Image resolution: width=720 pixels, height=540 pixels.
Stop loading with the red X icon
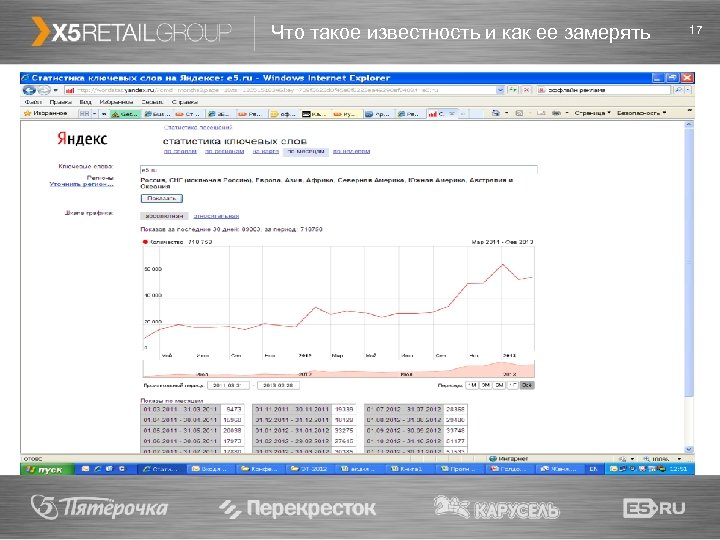click(527, 90)
